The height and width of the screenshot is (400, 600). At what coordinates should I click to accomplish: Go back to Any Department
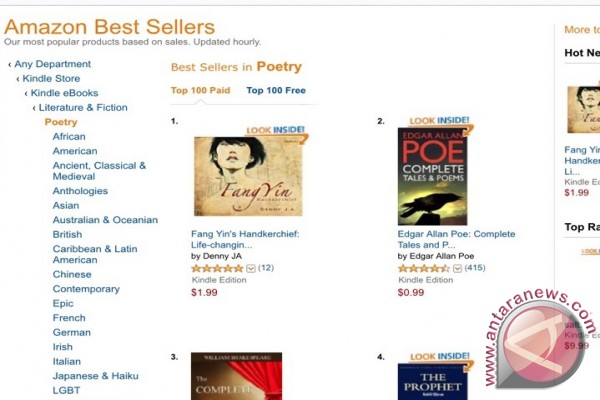point(52,64)
